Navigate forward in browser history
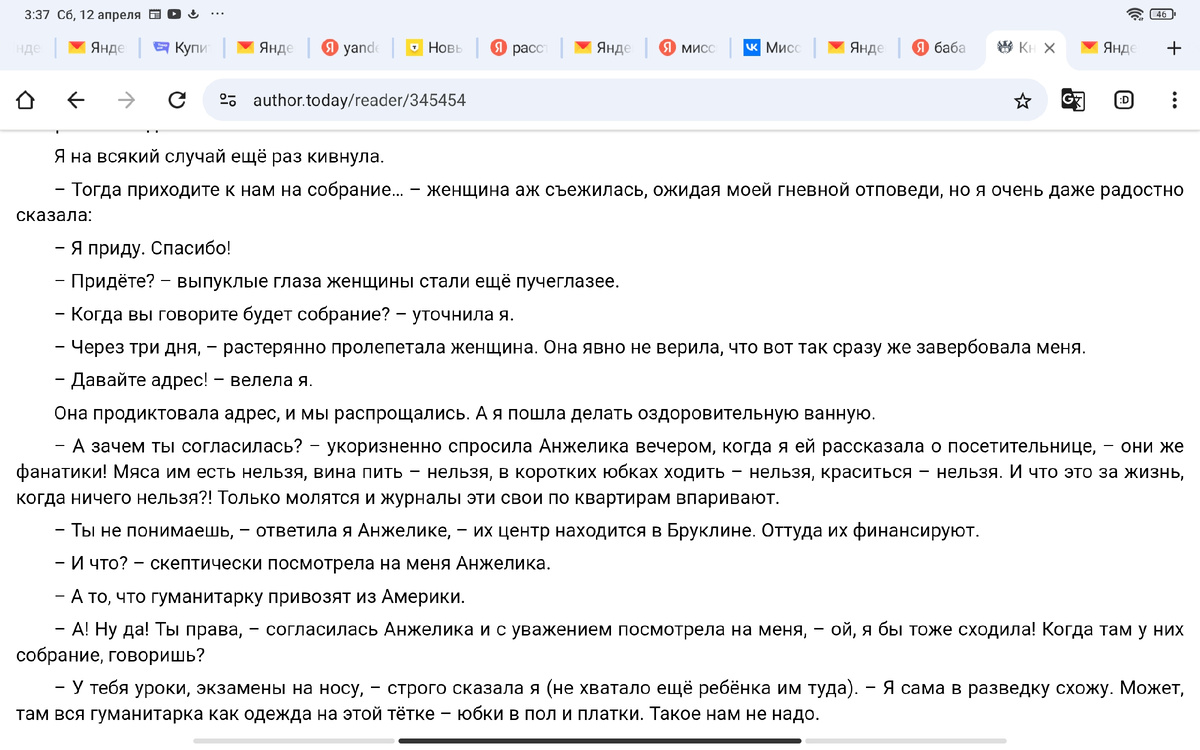The height and width of the screenshot is (750, 1200). tap(127, 100)
